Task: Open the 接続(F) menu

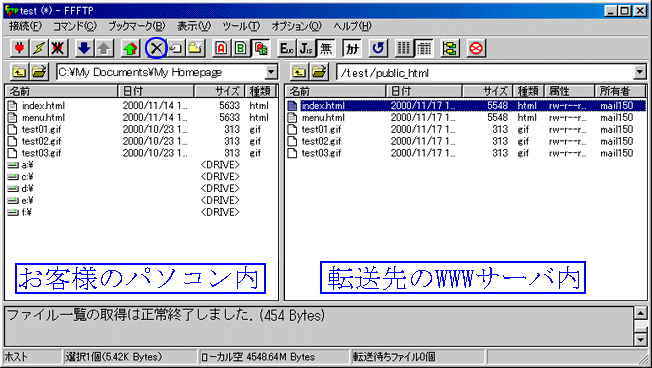Action: point(25,26)
